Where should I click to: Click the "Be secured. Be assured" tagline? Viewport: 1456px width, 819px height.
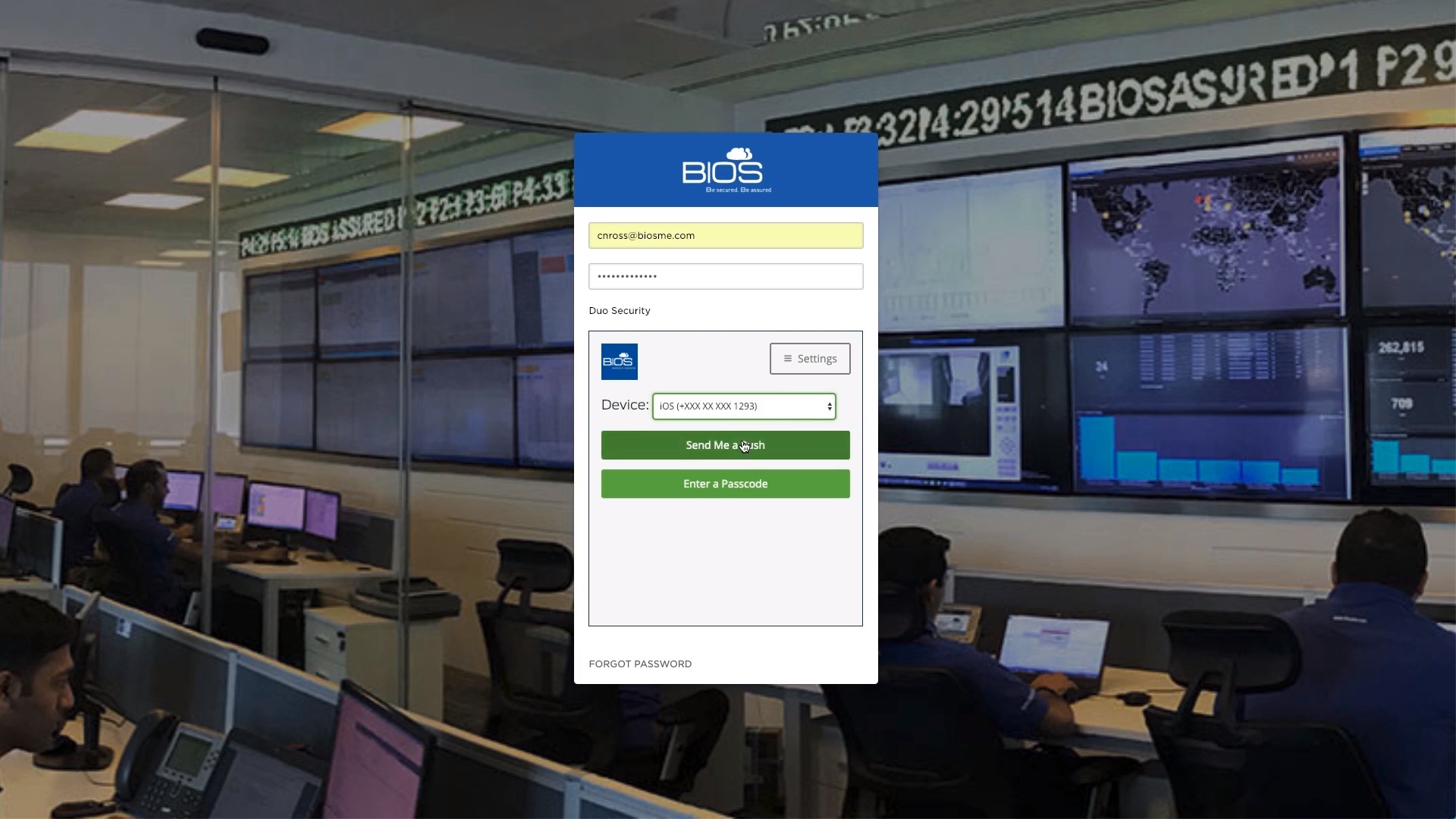coord(738,190)
